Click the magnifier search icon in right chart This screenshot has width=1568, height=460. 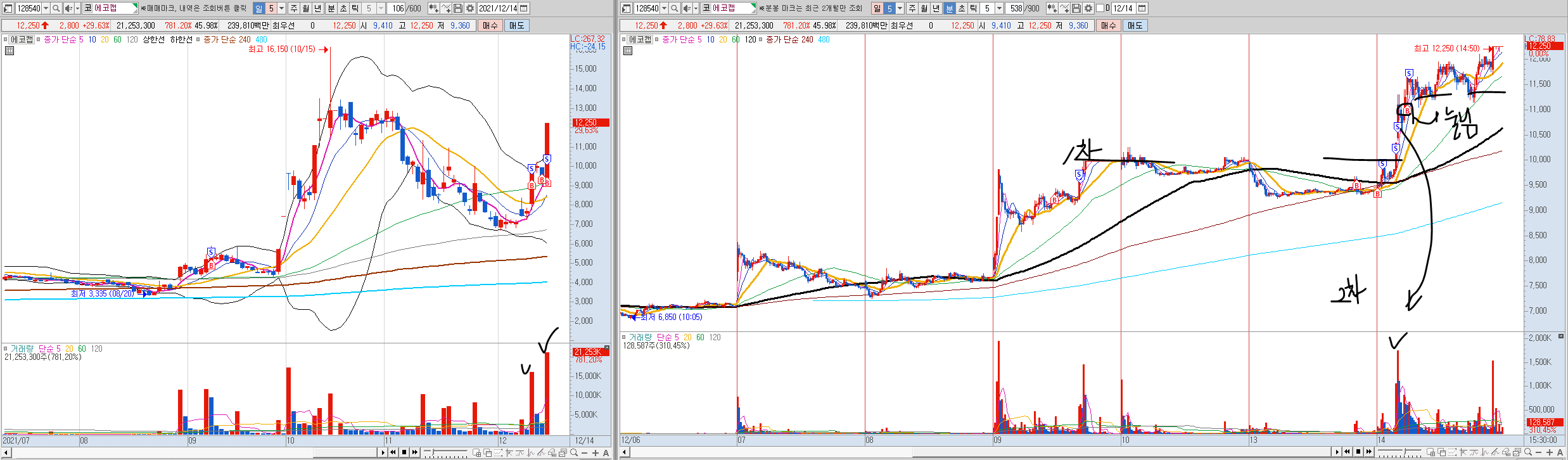click(x=675, y=8)
